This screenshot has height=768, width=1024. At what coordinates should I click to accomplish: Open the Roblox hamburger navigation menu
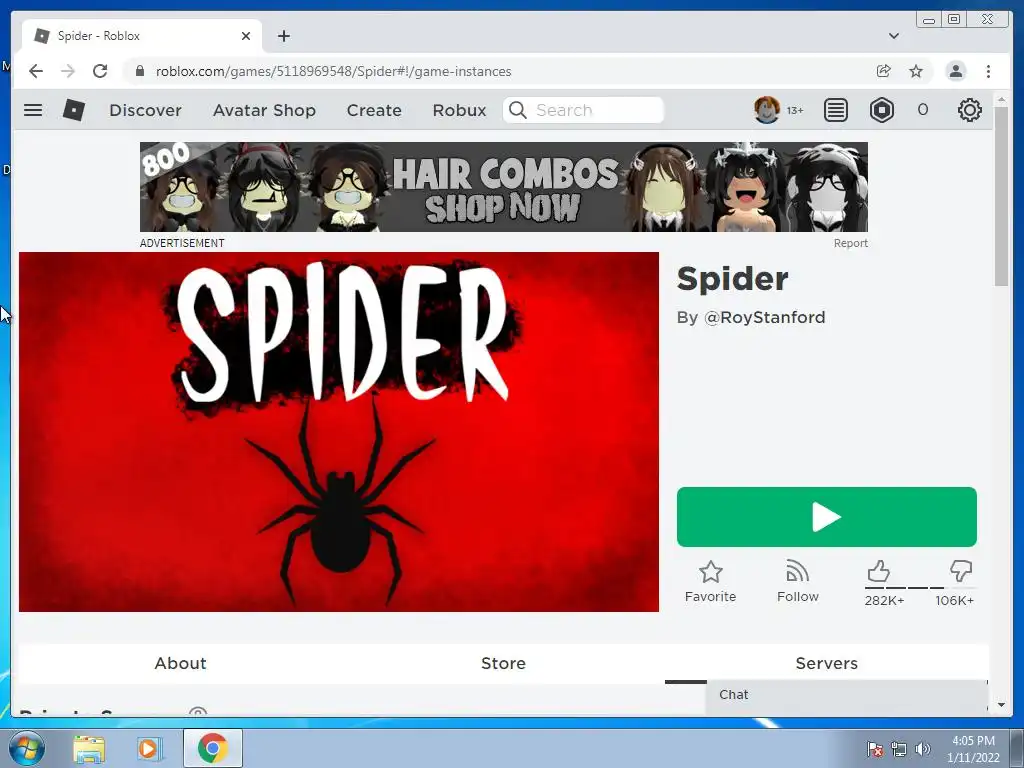[x=33, y=110]
